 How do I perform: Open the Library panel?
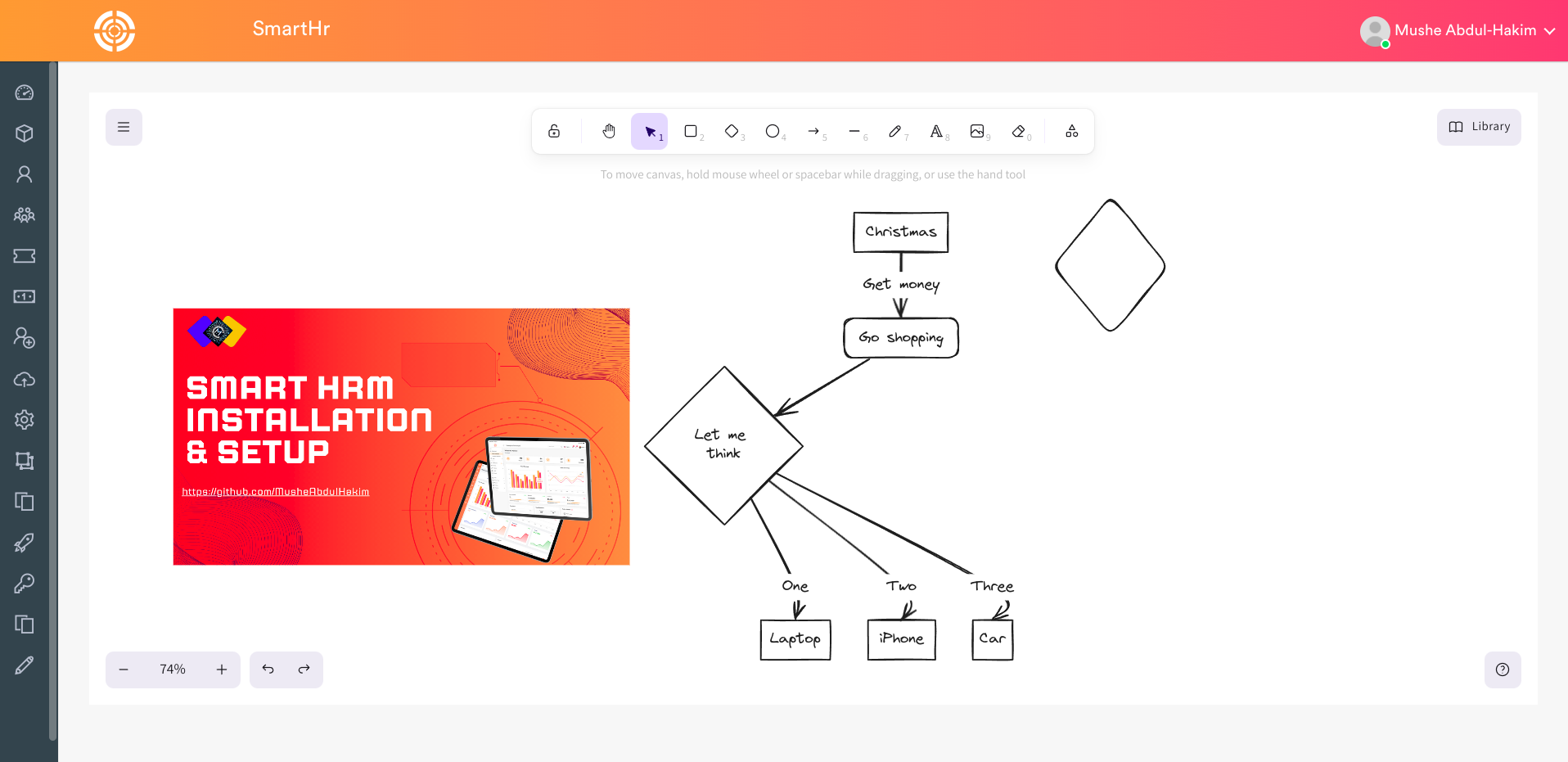(1479, 127)
